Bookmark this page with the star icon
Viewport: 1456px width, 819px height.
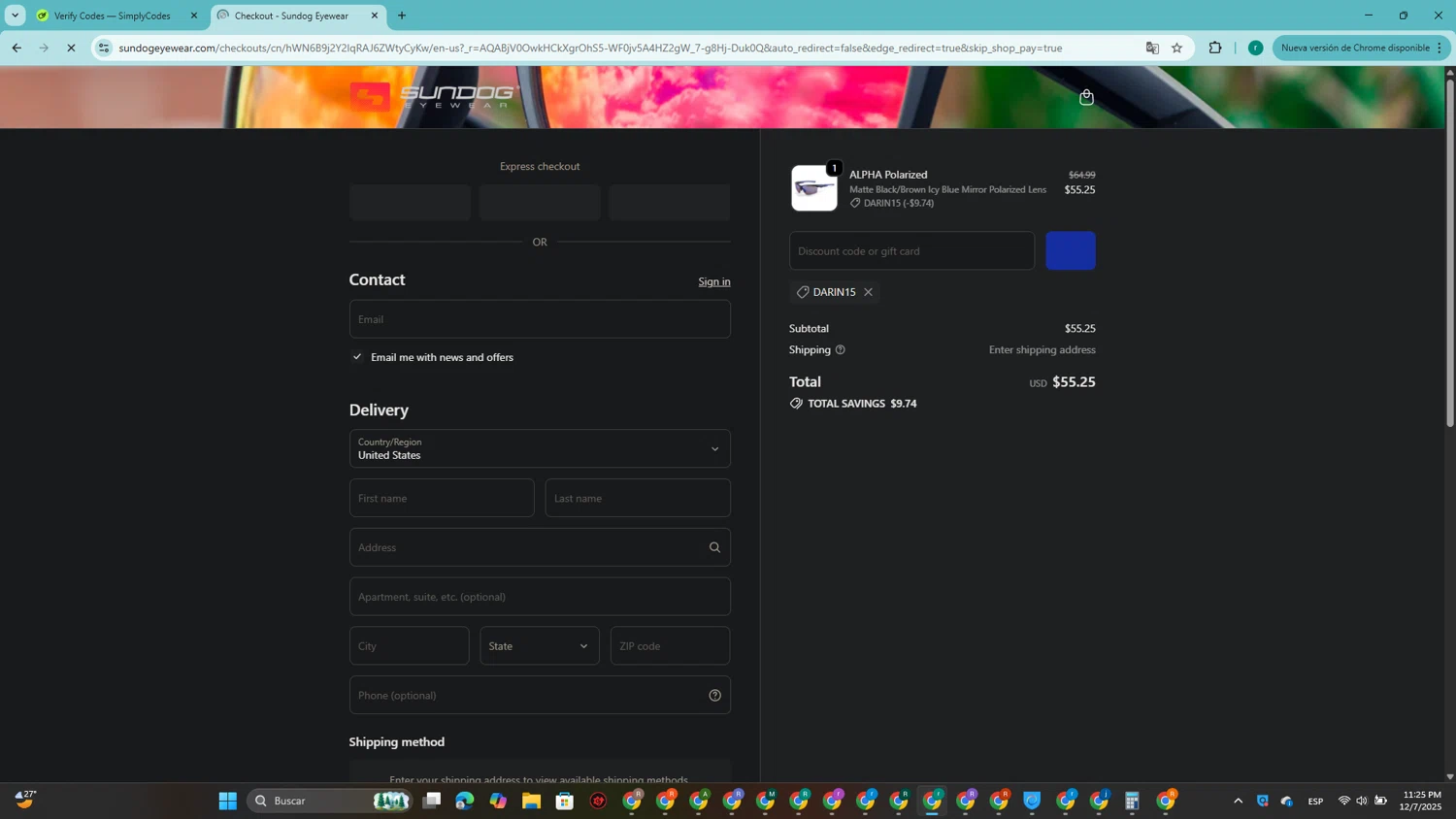tap(1176, 48)
